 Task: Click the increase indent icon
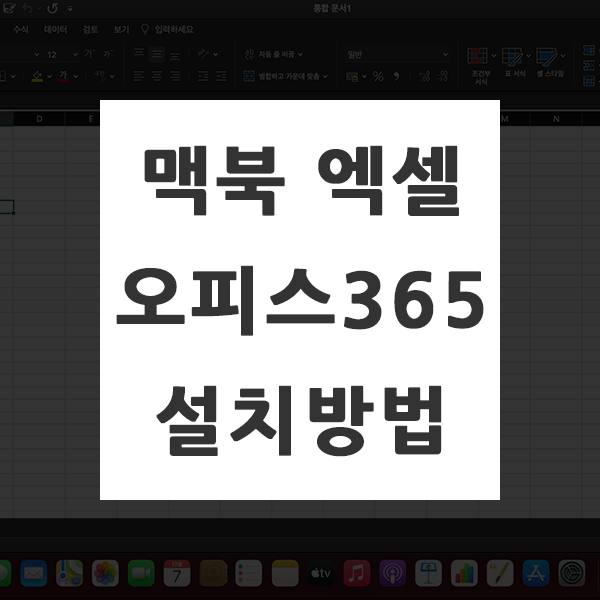[221, 76]
